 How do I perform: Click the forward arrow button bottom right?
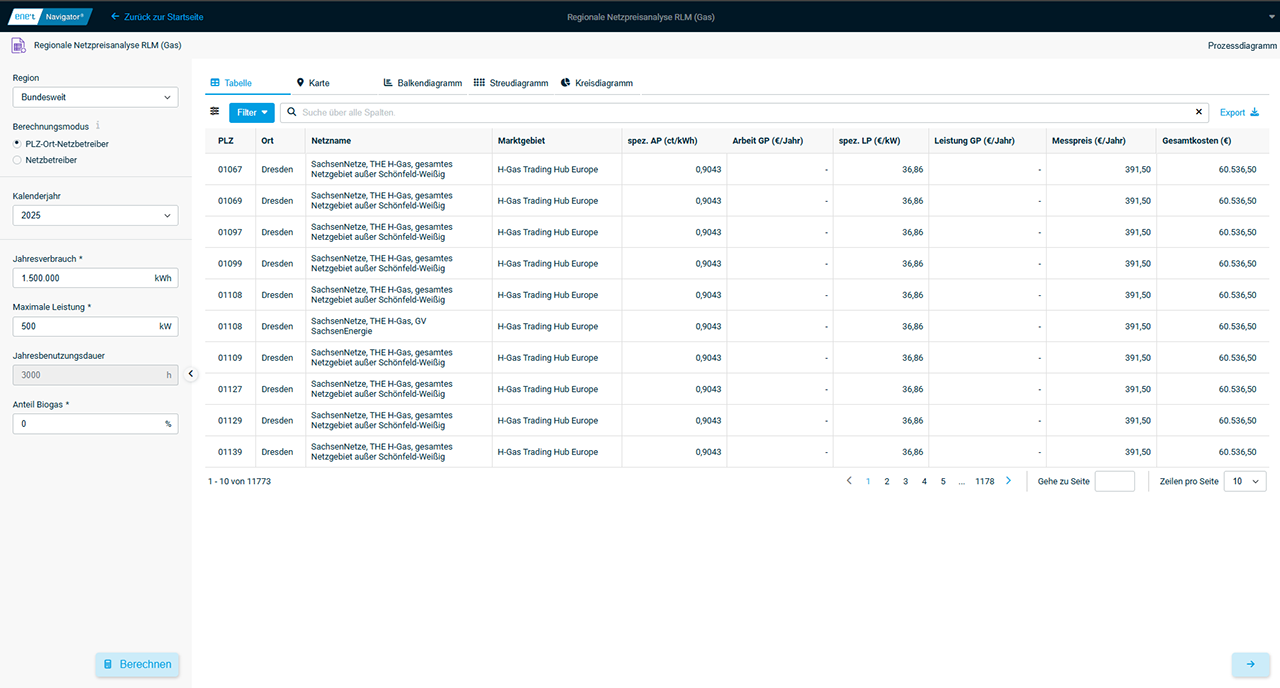click(1250, 664)
